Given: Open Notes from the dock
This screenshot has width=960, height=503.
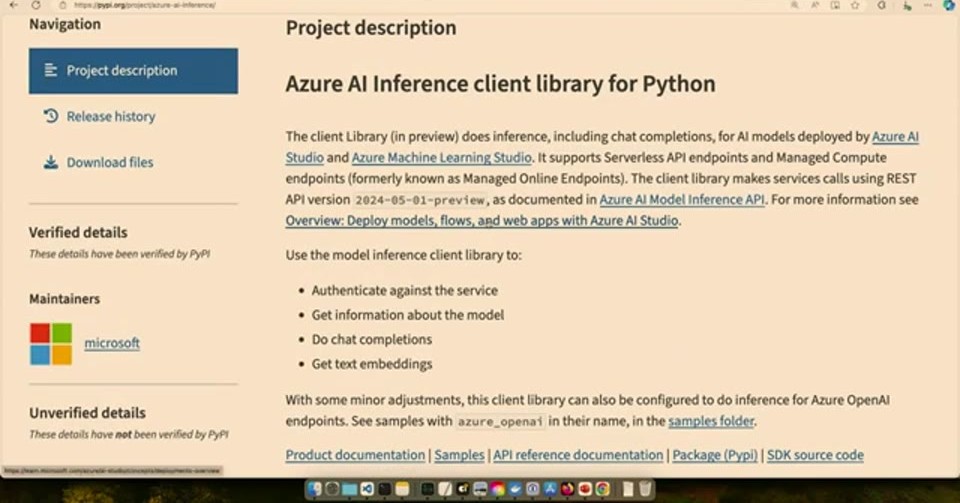Looking at the screenshot, I should click(402, 488).
